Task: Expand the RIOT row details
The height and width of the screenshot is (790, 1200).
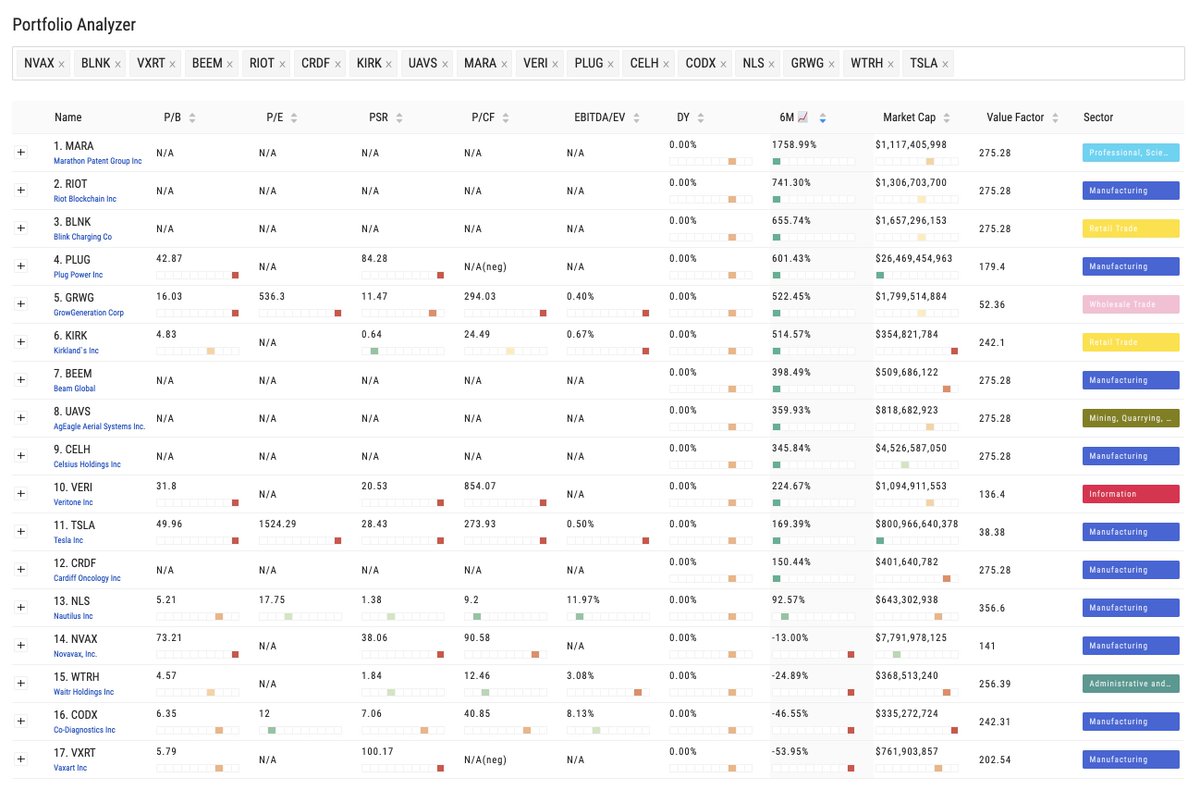Action: [x=21, y=190]
